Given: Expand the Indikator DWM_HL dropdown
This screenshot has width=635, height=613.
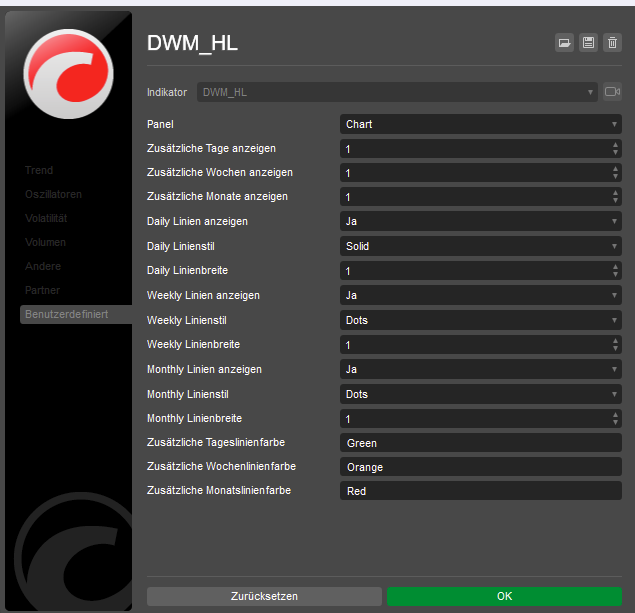Looking at the screenshot, I should pos(397,92).
